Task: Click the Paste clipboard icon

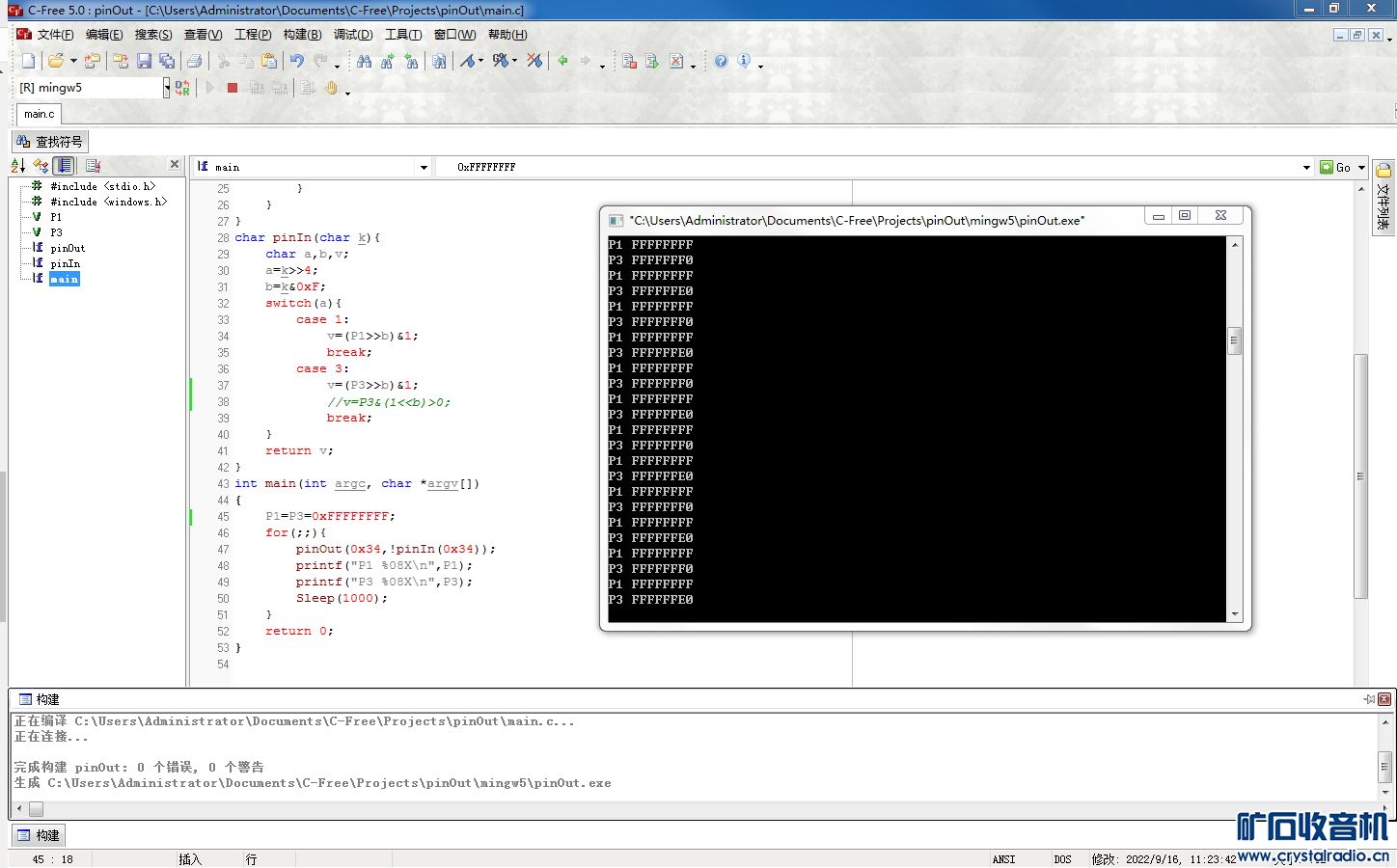Action: tap(269, 61)
